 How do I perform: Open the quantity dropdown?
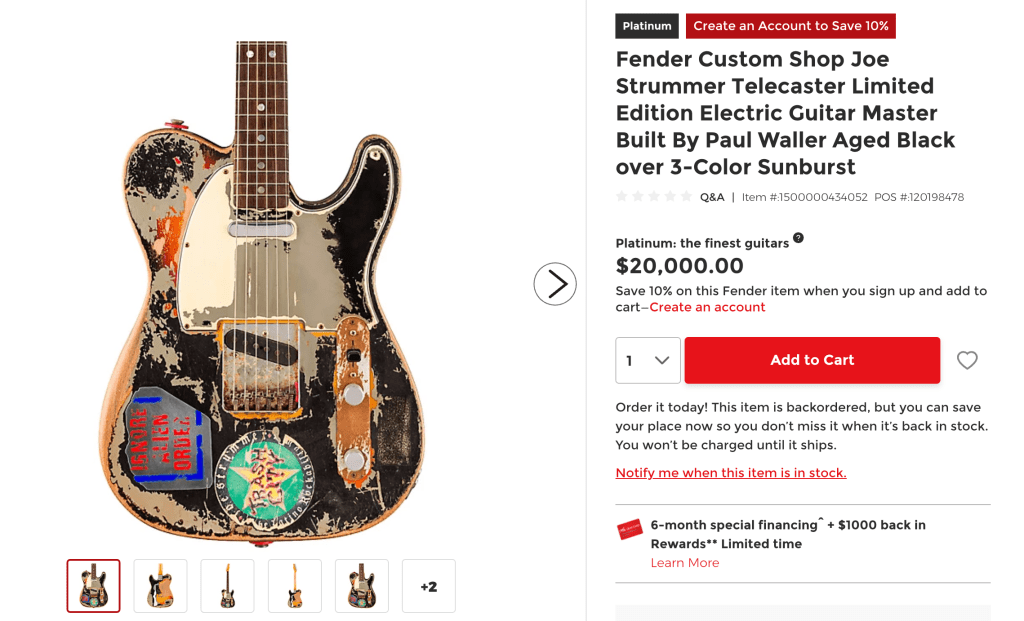coord(648,360)
